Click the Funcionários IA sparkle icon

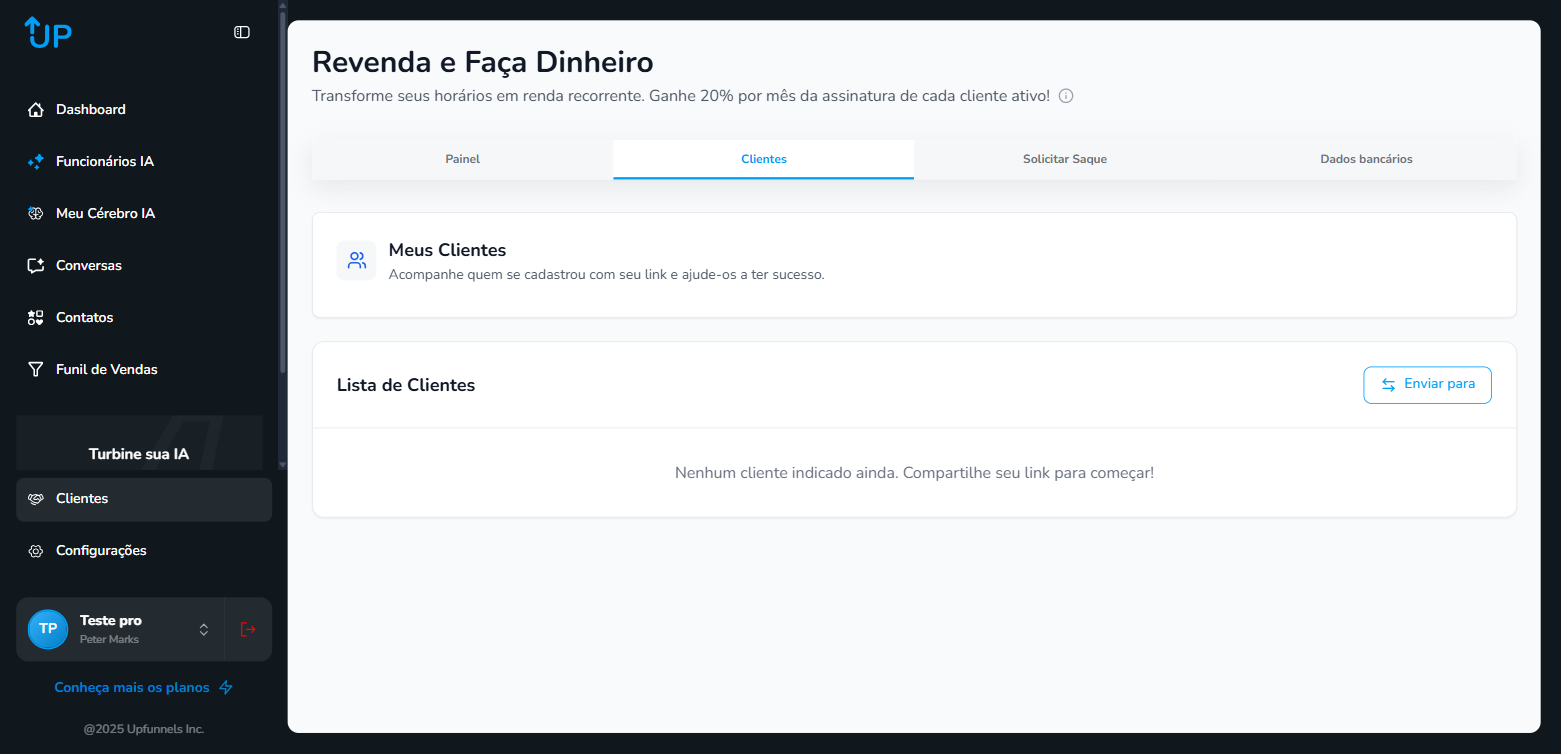point(36,162)
